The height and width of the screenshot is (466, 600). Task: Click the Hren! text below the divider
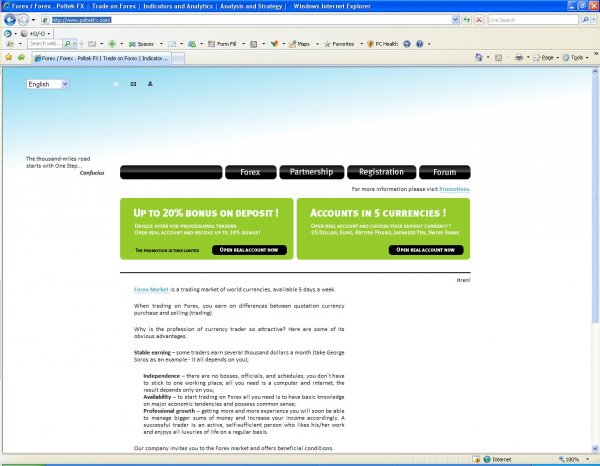click(463, 280)
